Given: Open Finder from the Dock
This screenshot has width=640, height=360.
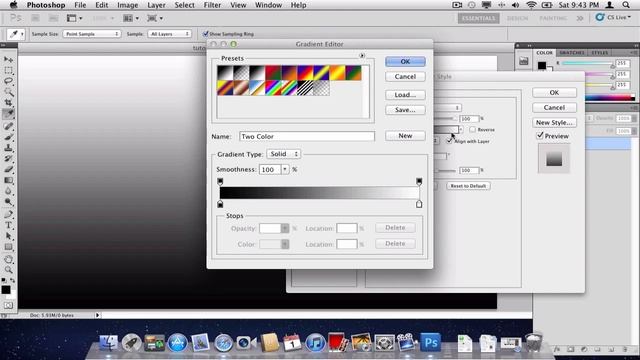Looking at the screenshot, I should pyautogui.click(x=109, y=342).
